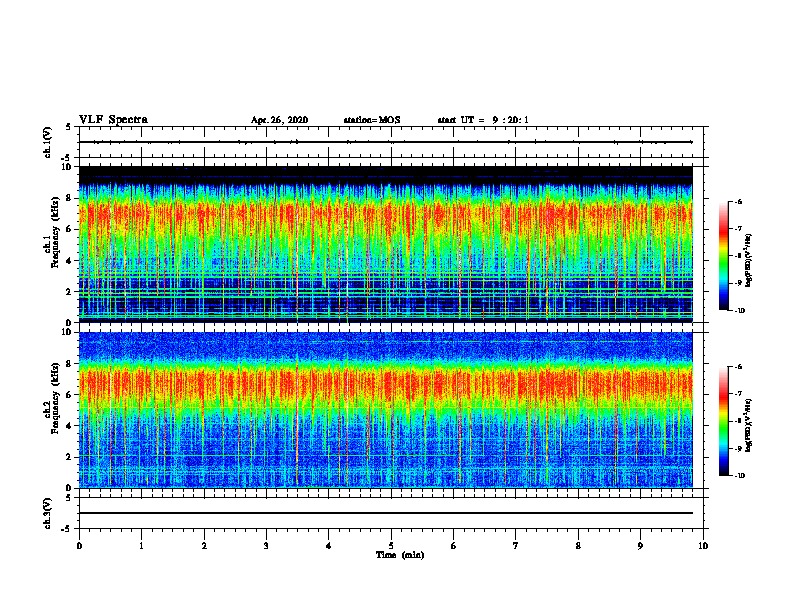Click ch.1 frequency axis tick "4"
The image size is (792, 612).
coord(71,261)
